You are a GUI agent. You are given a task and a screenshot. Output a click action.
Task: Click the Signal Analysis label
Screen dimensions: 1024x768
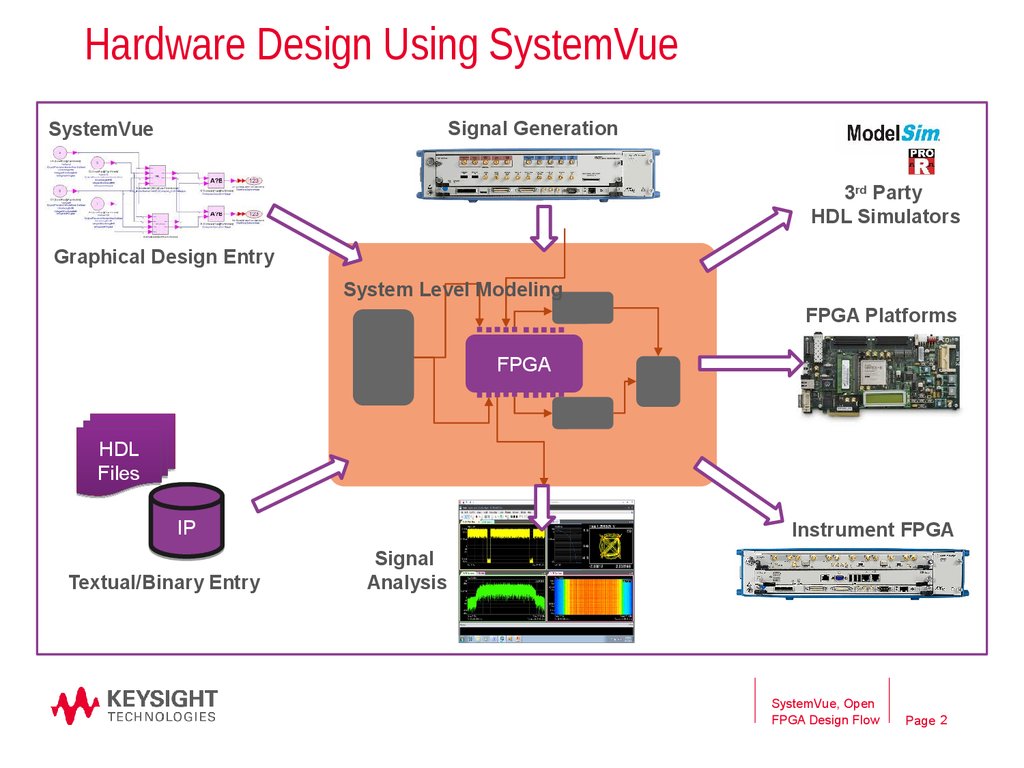tap(407, 570)
